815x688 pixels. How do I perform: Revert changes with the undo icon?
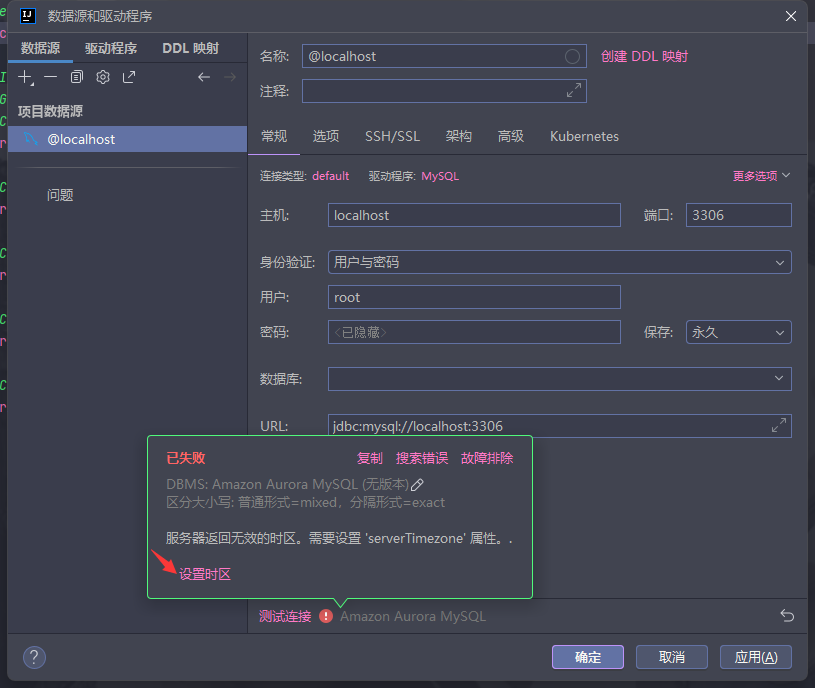click(787, 616)
